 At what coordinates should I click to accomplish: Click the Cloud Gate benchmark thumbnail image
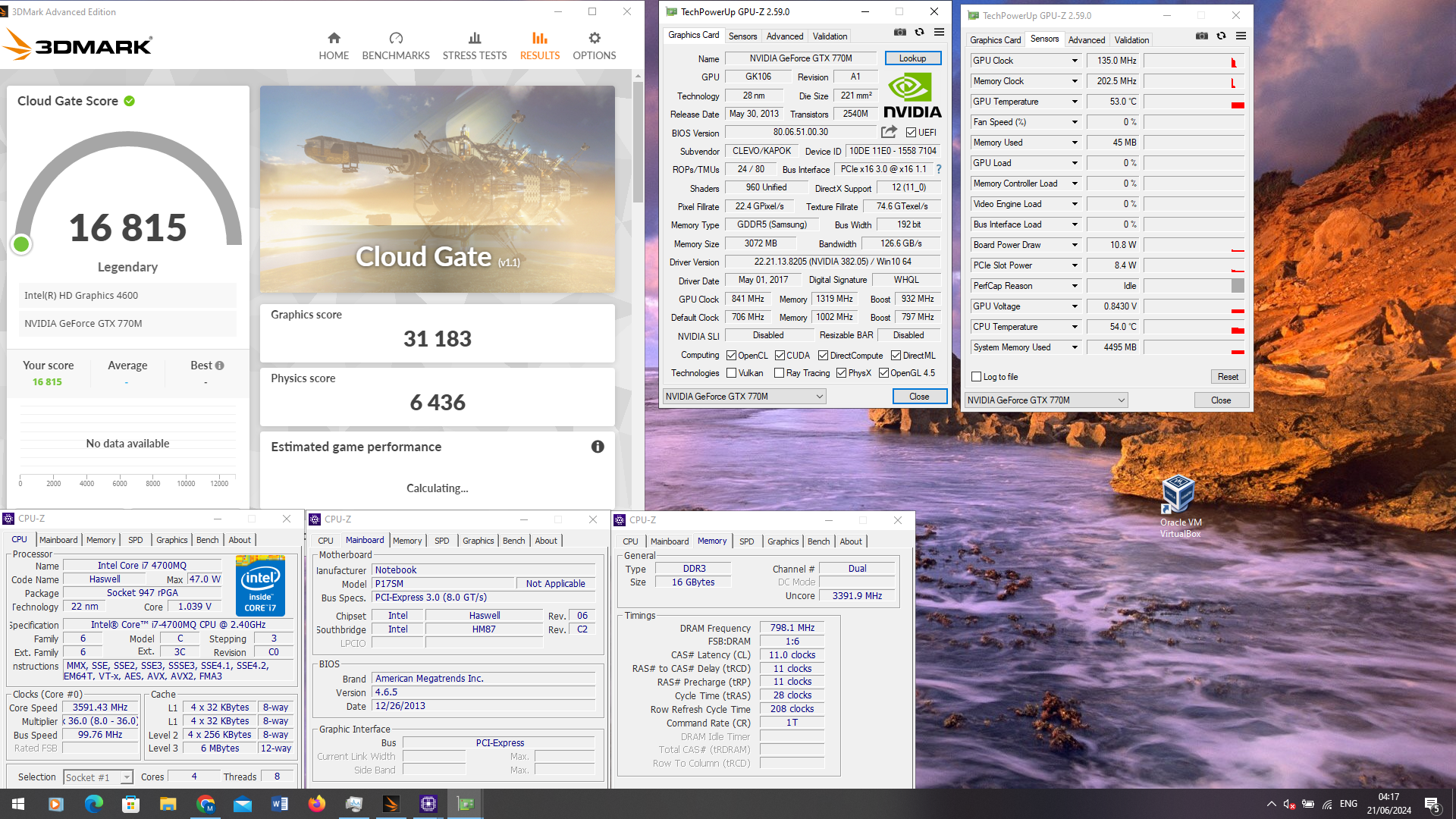click(438, 189)
